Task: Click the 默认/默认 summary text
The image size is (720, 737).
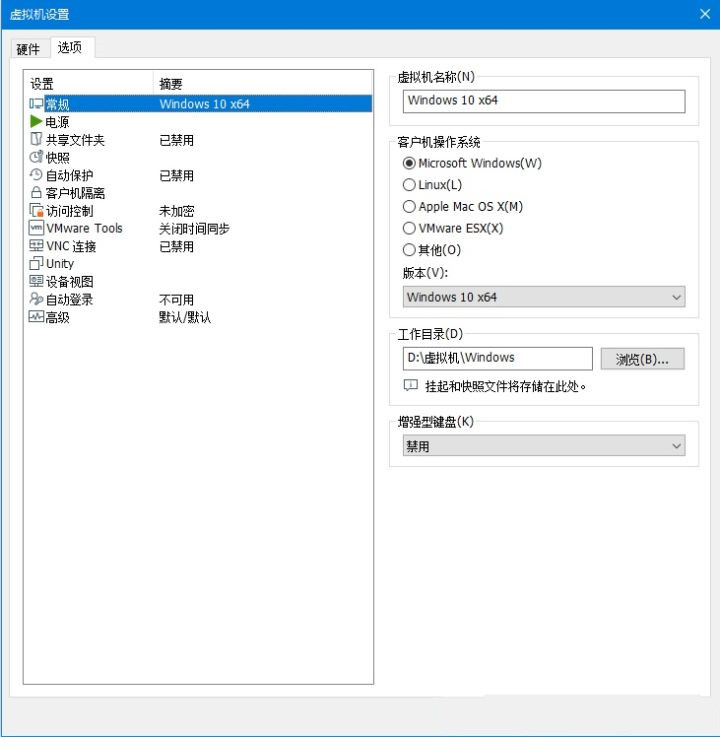Action: [x=185, y=317]
